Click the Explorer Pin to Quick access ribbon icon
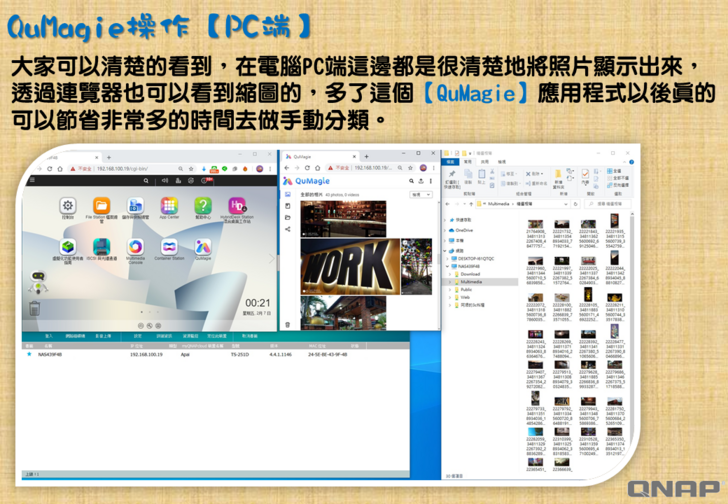Screen dimensions: 728x504 click(452, 179)
